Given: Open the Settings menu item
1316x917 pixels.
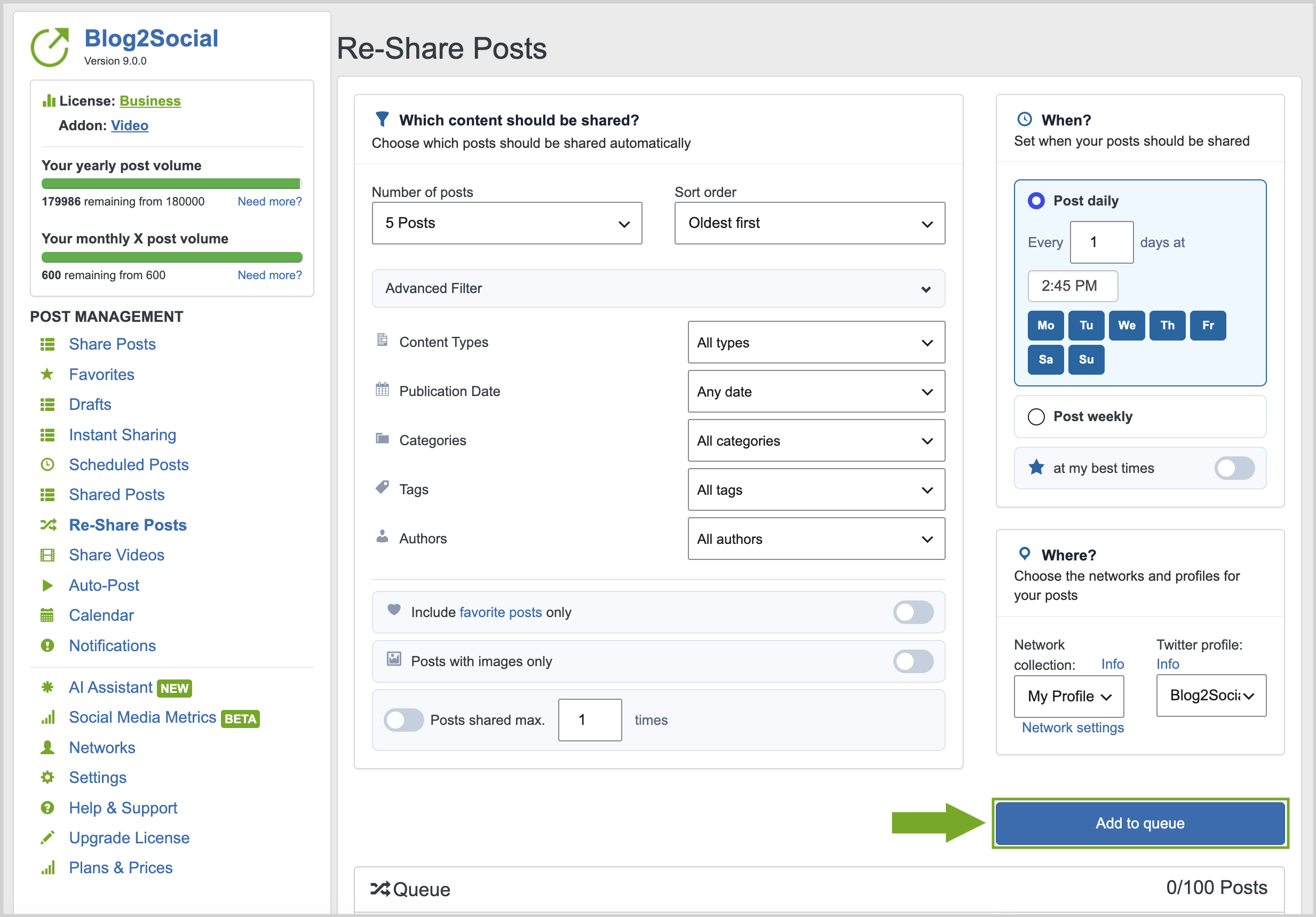Looking at the screenshot, I should [98, 778].
